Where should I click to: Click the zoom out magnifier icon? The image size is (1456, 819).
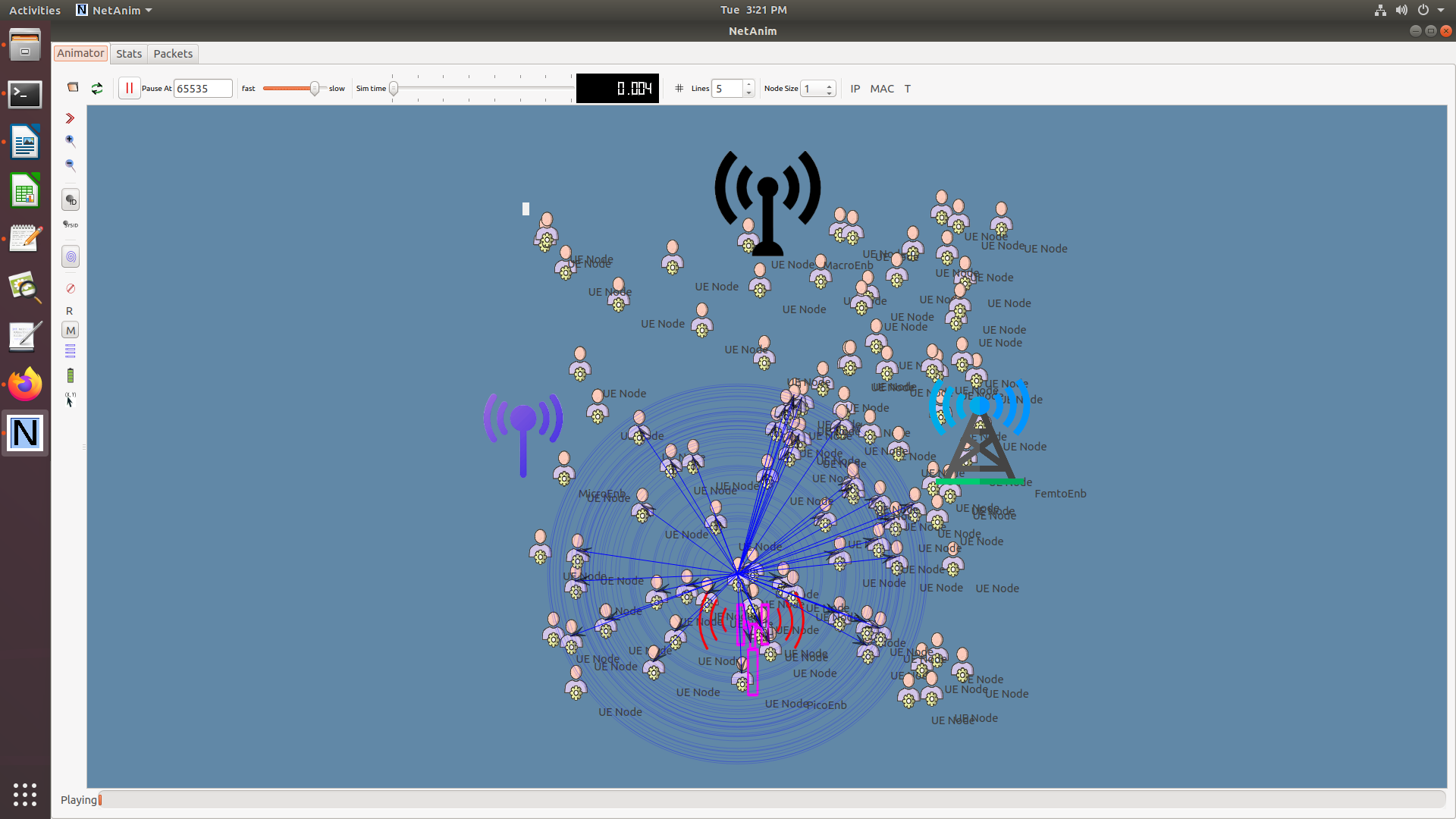(x=71, y=165)
